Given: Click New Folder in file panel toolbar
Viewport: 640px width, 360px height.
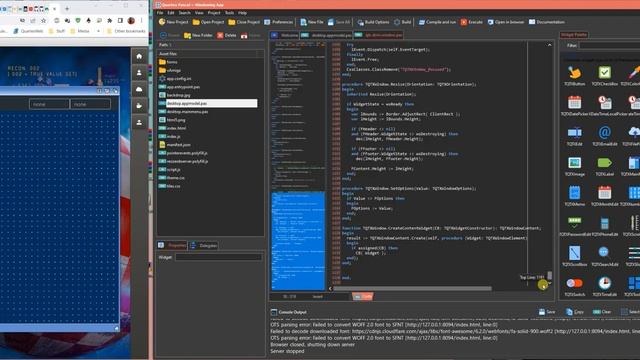Looking at the screenshot, I should pos(198,36).
